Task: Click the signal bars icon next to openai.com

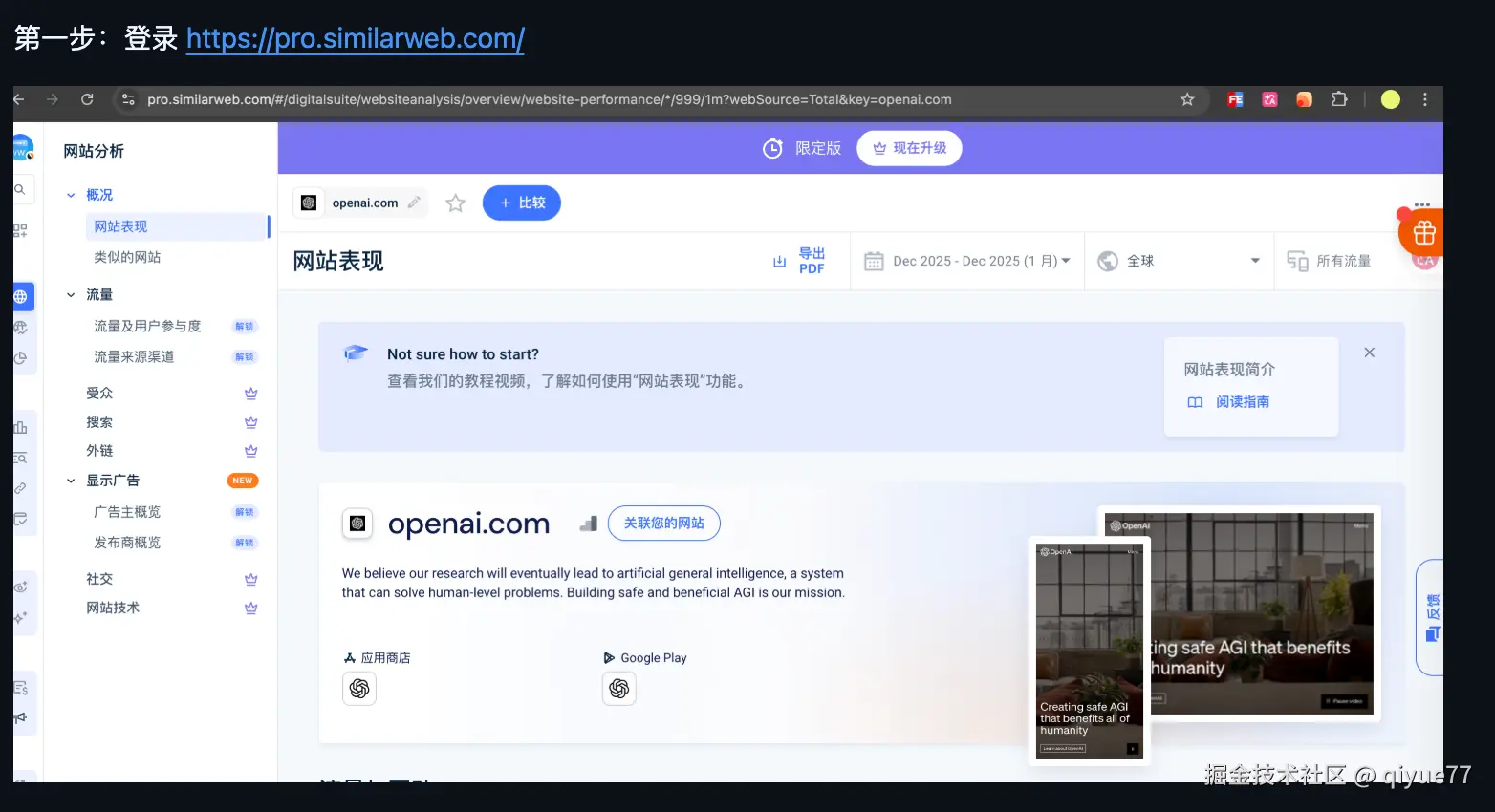Action: click(589, 524)
